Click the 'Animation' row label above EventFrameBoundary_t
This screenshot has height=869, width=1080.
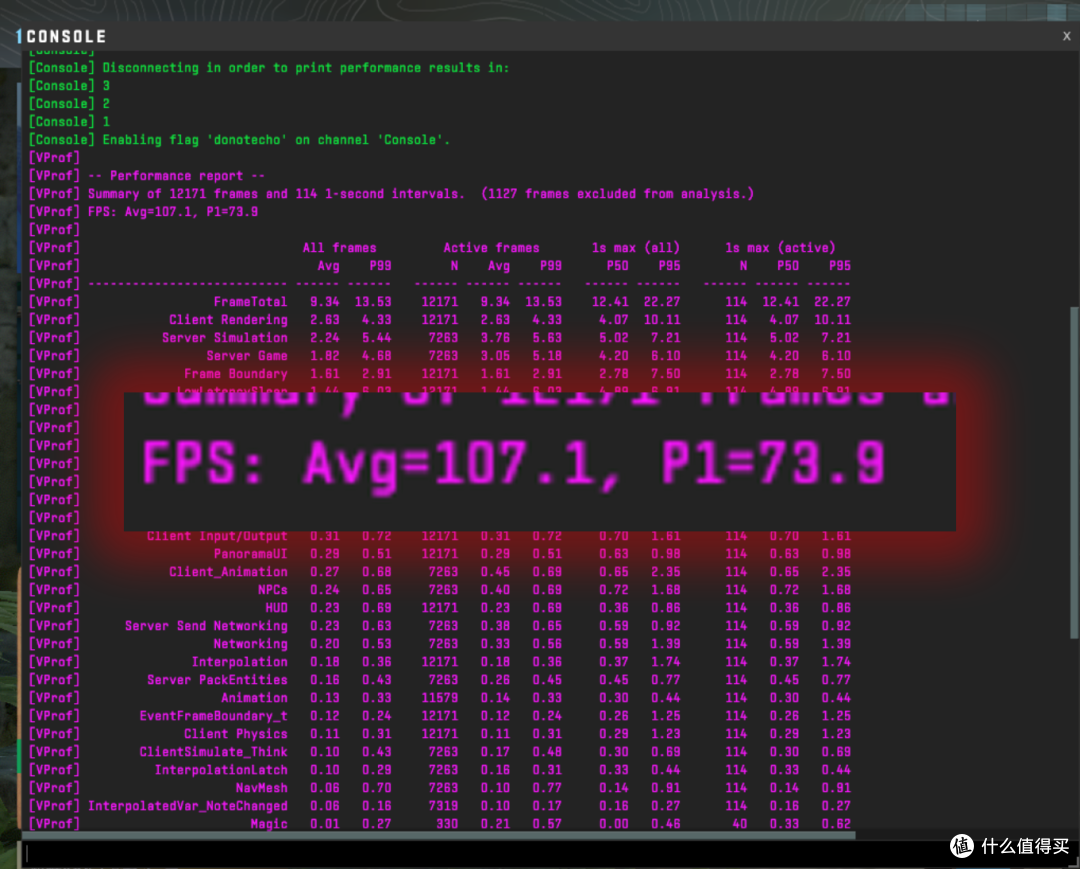[x=254, y=698]
